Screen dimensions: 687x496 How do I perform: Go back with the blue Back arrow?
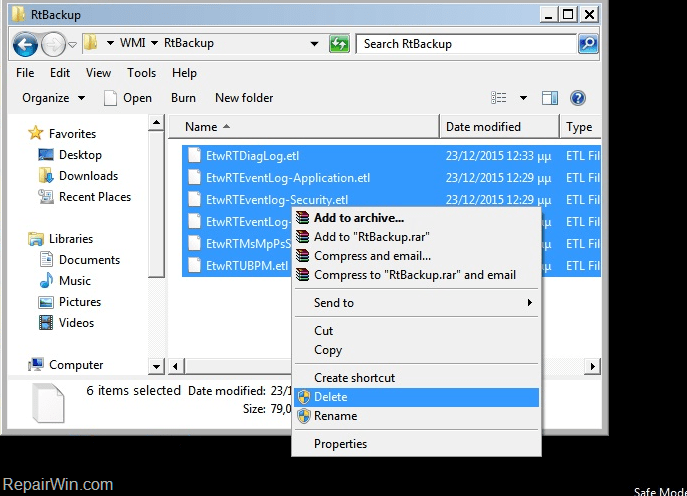(x=25, y=44)
